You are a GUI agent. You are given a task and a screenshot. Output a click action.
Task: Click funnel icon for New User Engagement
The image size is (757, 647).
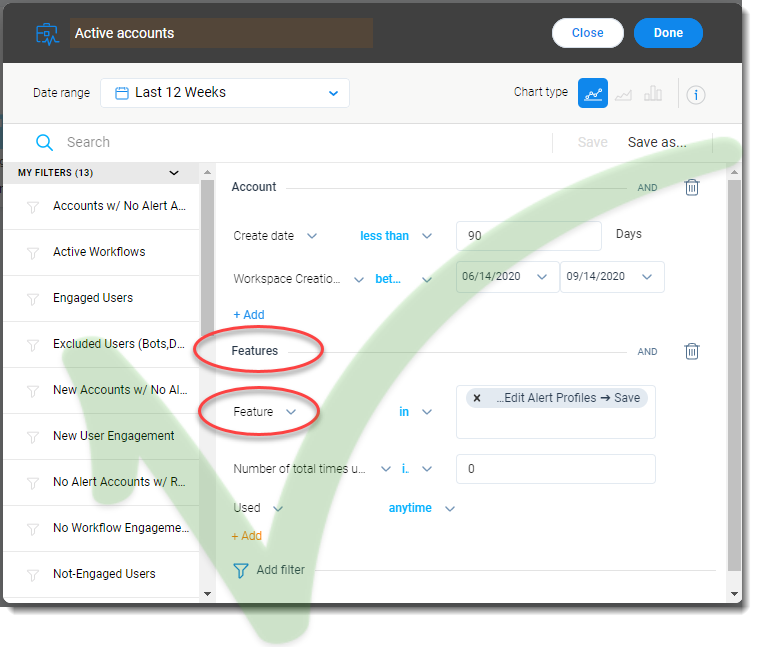coord(33,437)
